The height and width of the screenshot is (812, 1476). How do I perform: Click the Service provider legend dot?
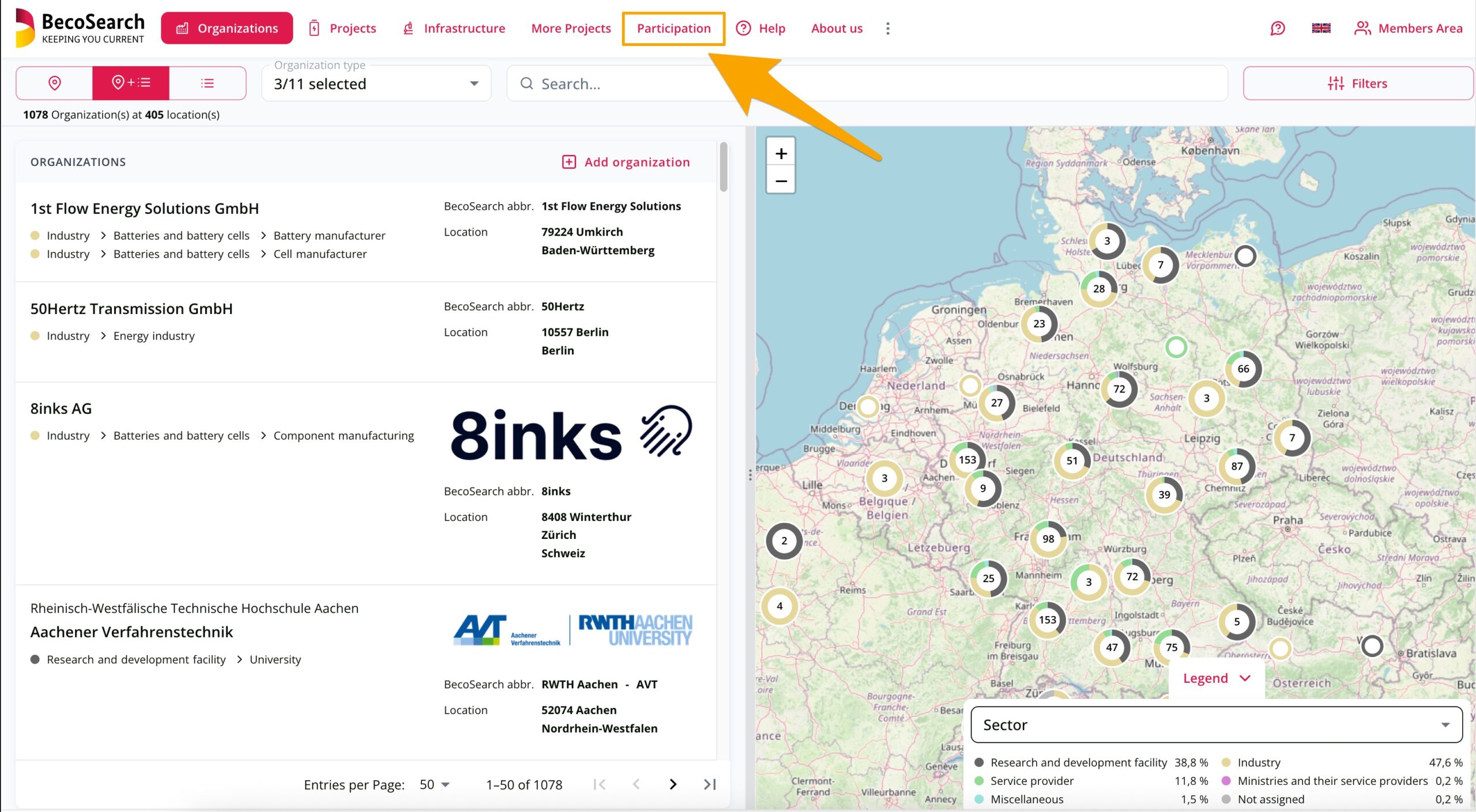pyautogui.click(x=979, y=781)
